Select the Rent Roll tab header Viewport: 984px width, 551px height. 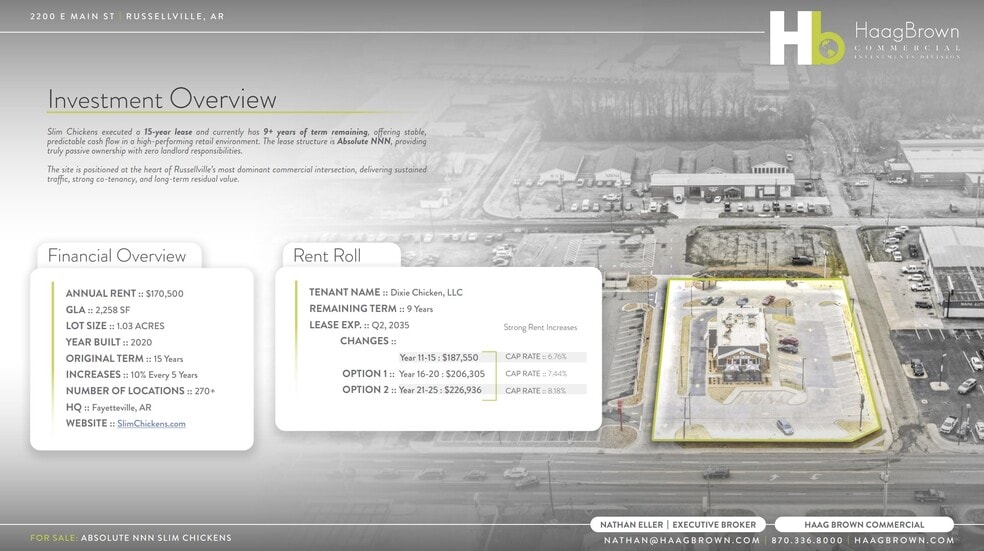click(327, 256)
